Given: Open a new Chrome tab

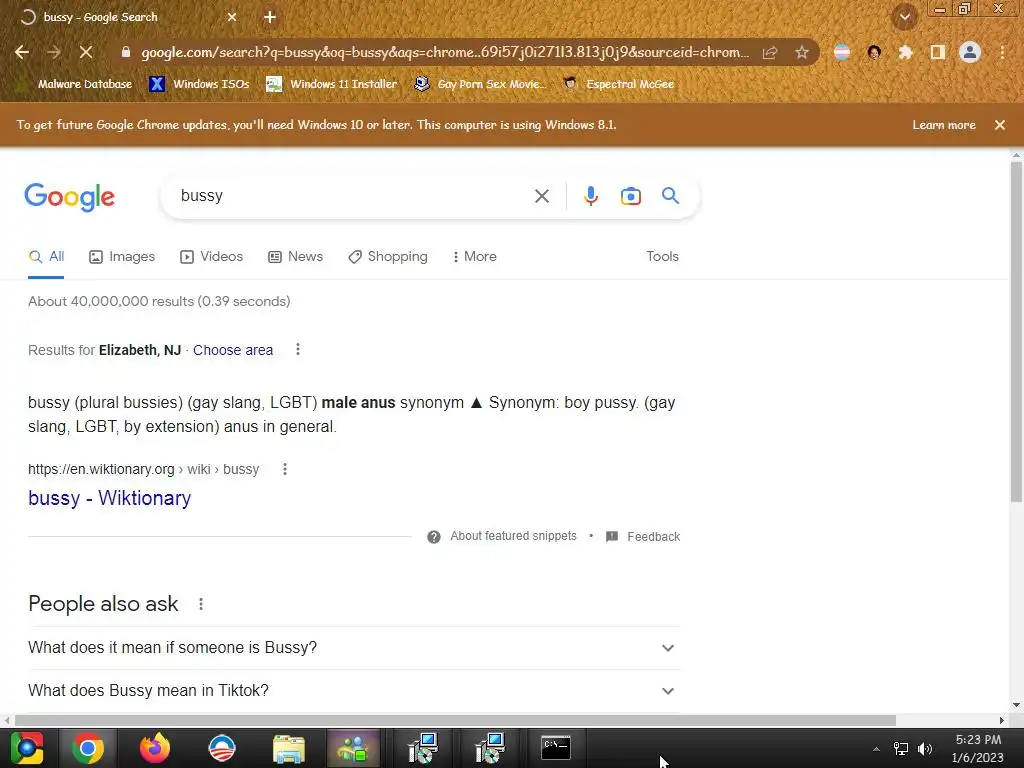Looking at the screenshot, I should click(270, 17).
